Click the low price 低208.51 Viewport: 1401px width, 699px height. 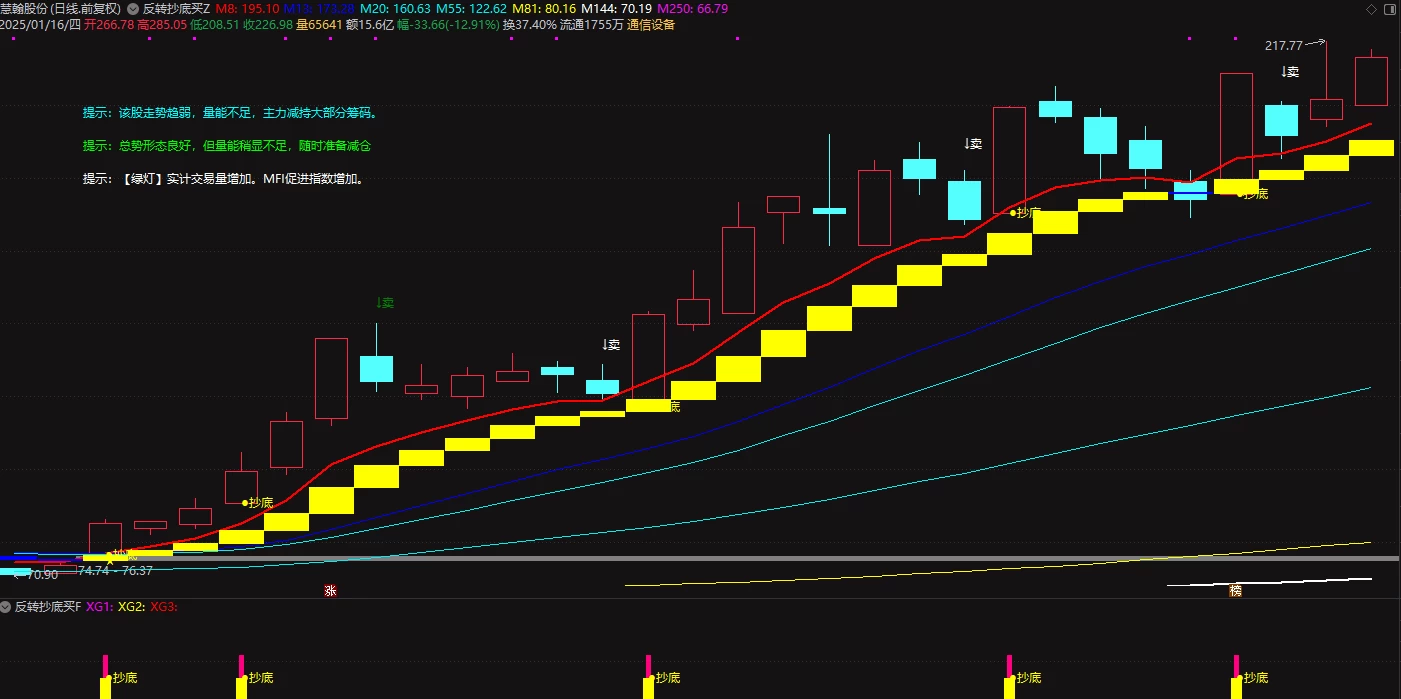coord(214,24)
